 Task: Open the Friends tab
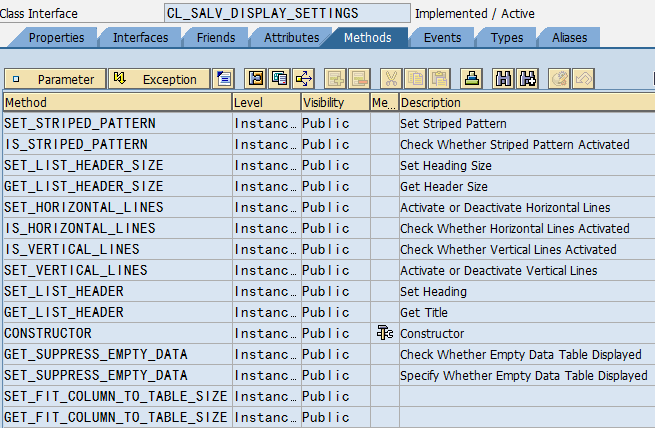pos(216,38)
